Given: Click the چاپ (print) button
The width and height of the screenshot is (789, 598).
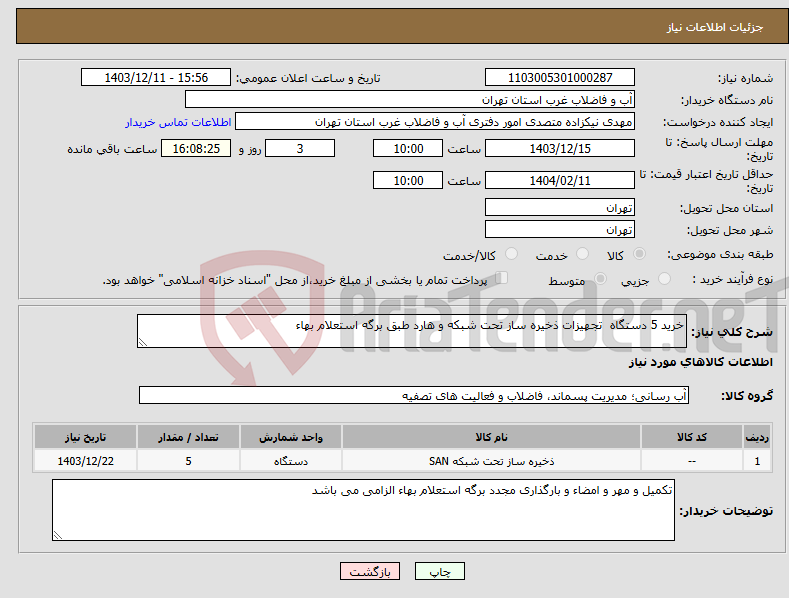Looking at the screenshot, I should [x=439, y=571].
